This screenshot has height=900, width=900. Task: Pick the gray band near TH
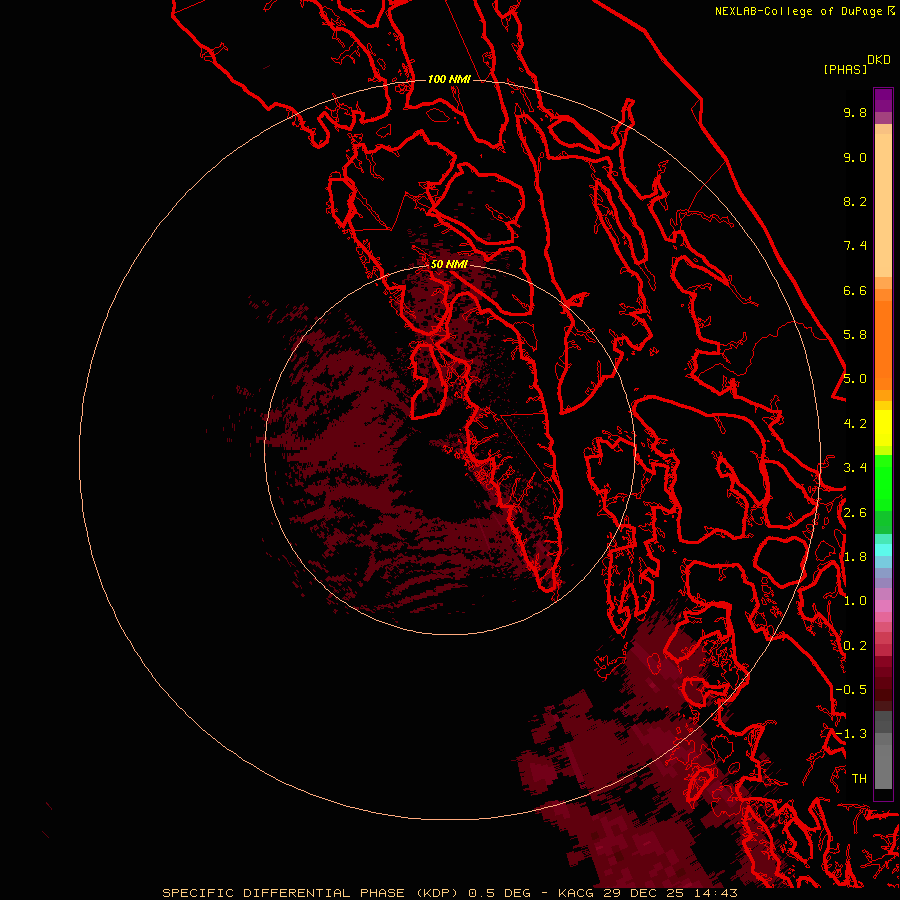(883, 766)
